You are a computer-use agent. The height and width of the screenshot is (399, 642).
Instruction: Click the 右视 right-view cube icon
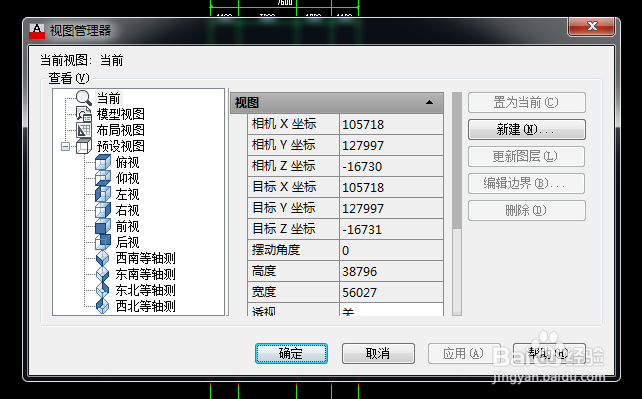pyautogui.click(x=103, y=210)
